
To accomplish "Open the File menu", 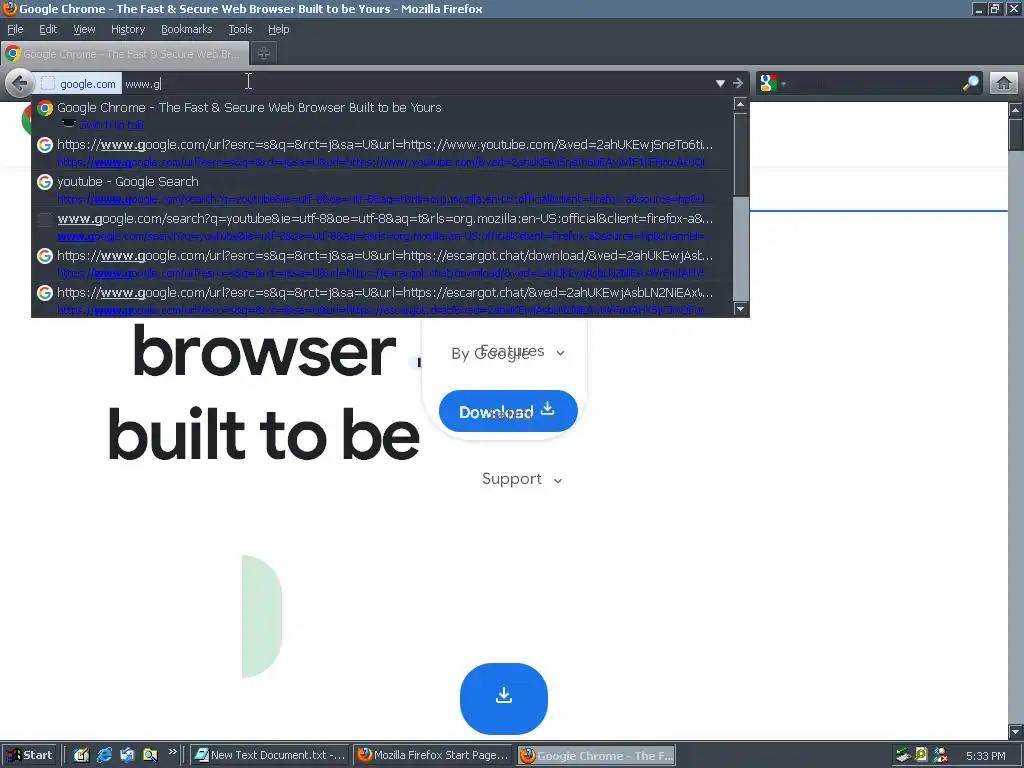I will tap(15, 29).
